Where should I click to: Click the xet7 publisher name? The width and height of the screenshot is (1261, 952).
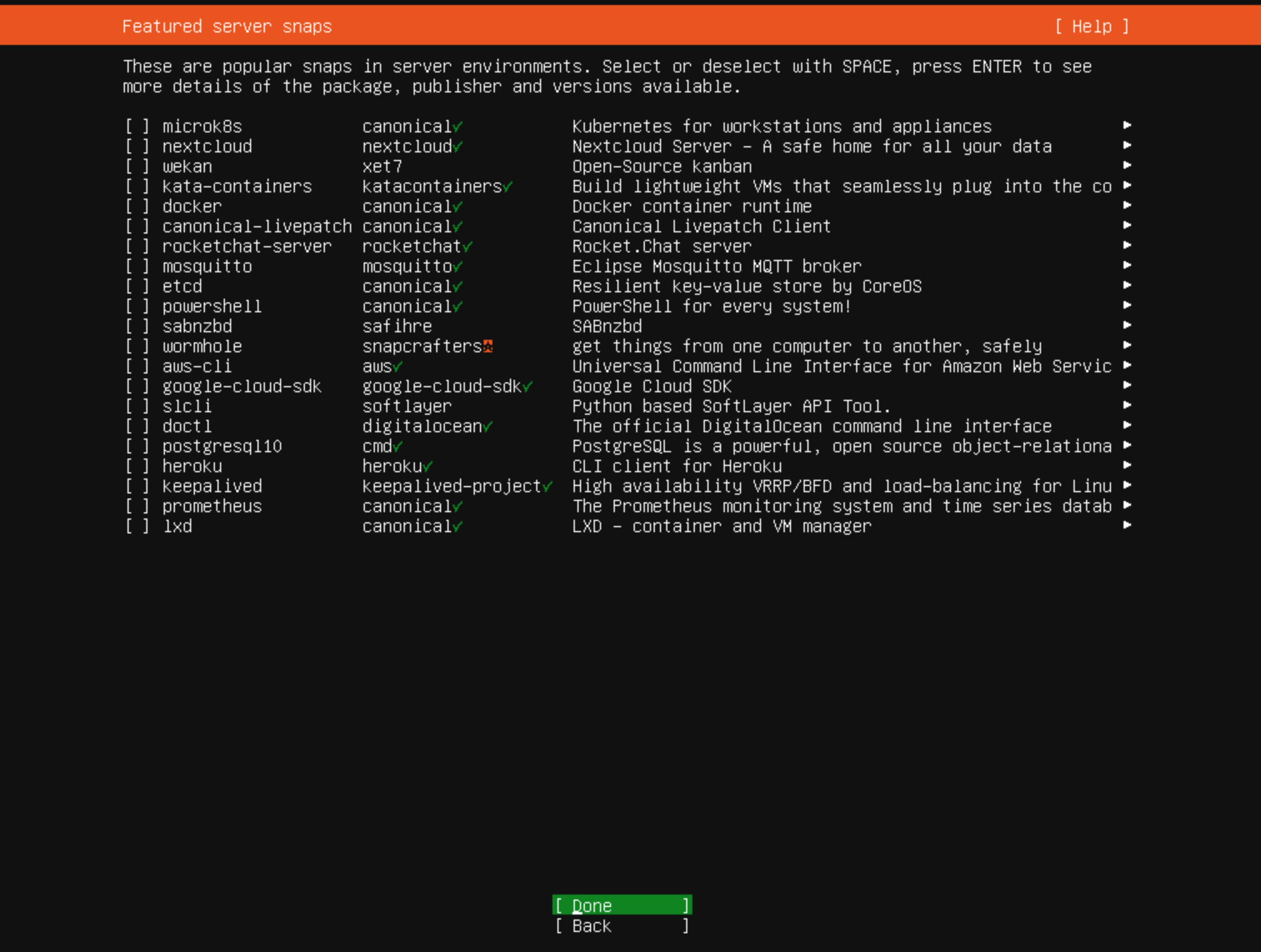(382, 167)
